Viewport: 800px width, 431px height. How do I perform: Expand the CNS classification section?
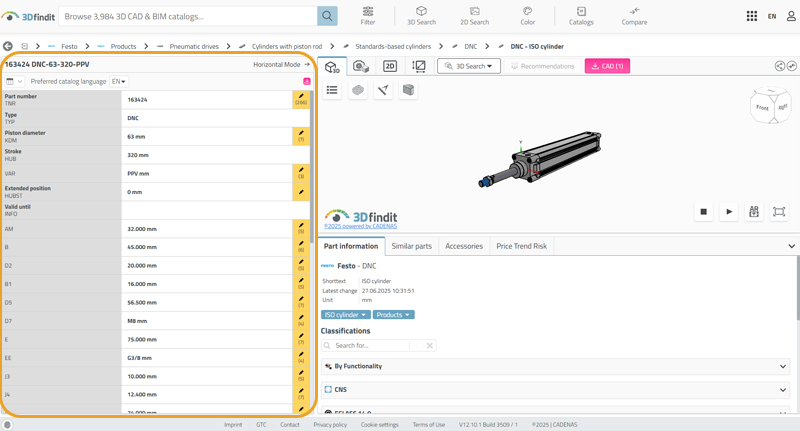tap(556, 390)
